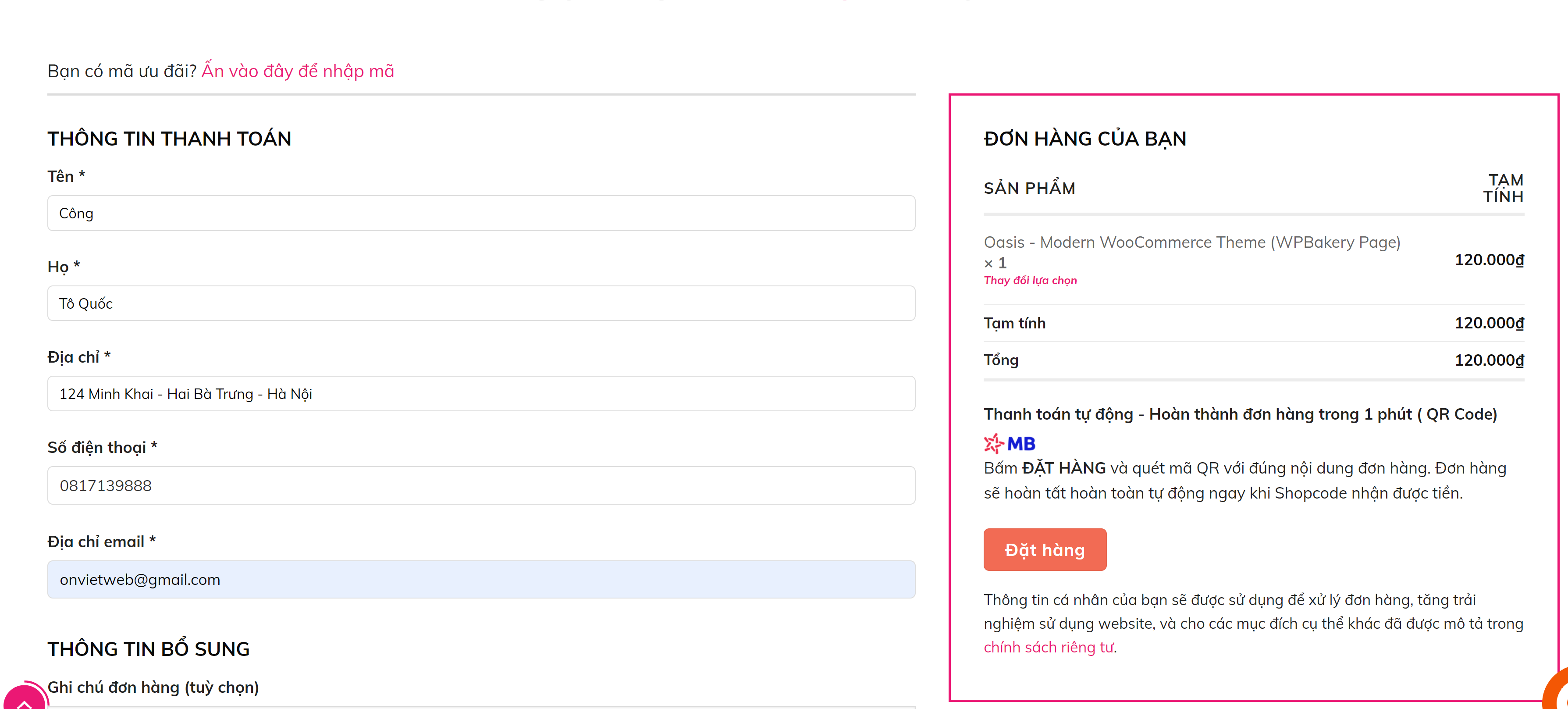This screenshot has width=1568, height=709.
Task: Click the Oasis WooCommerce Theme product name
Action: tap(1191, 242)
